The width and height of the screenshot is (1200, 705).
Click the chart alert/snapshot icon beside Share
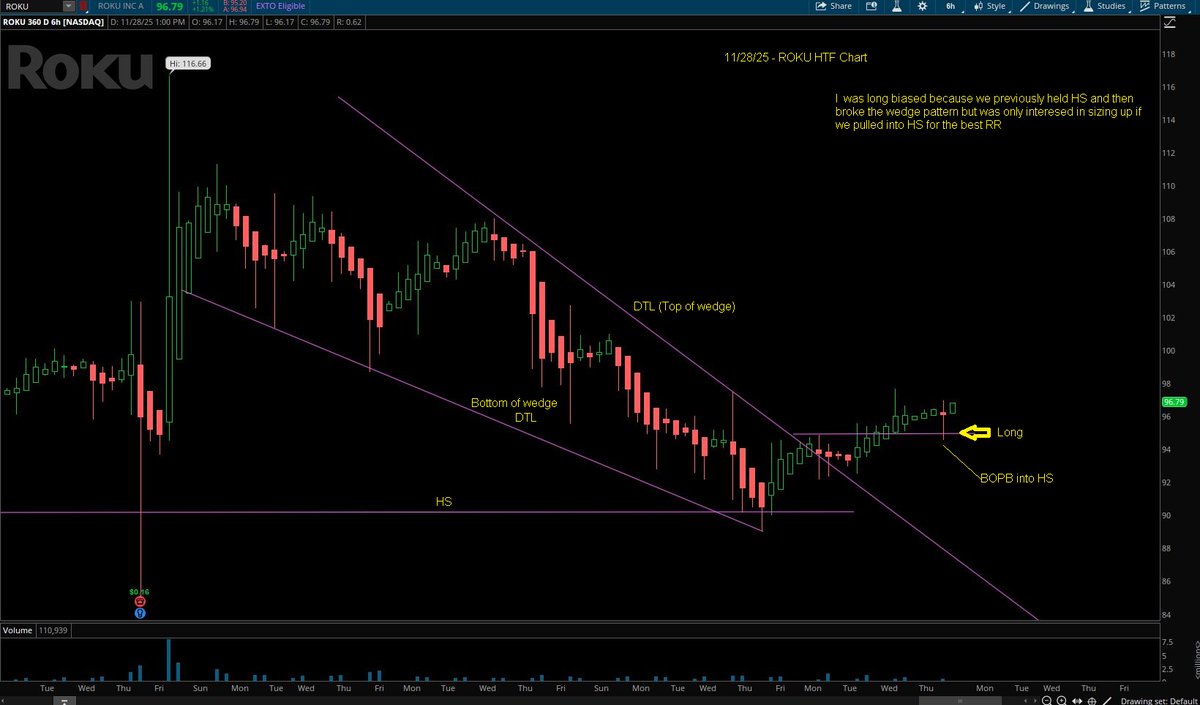871,6
